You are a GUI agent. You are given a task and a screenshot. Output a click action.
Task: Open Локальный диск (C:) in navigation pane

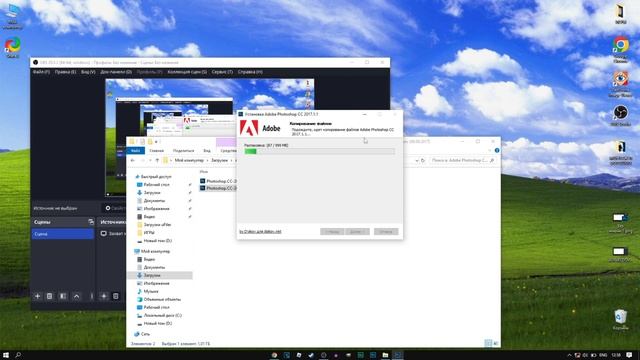click(x=159, y=315)
